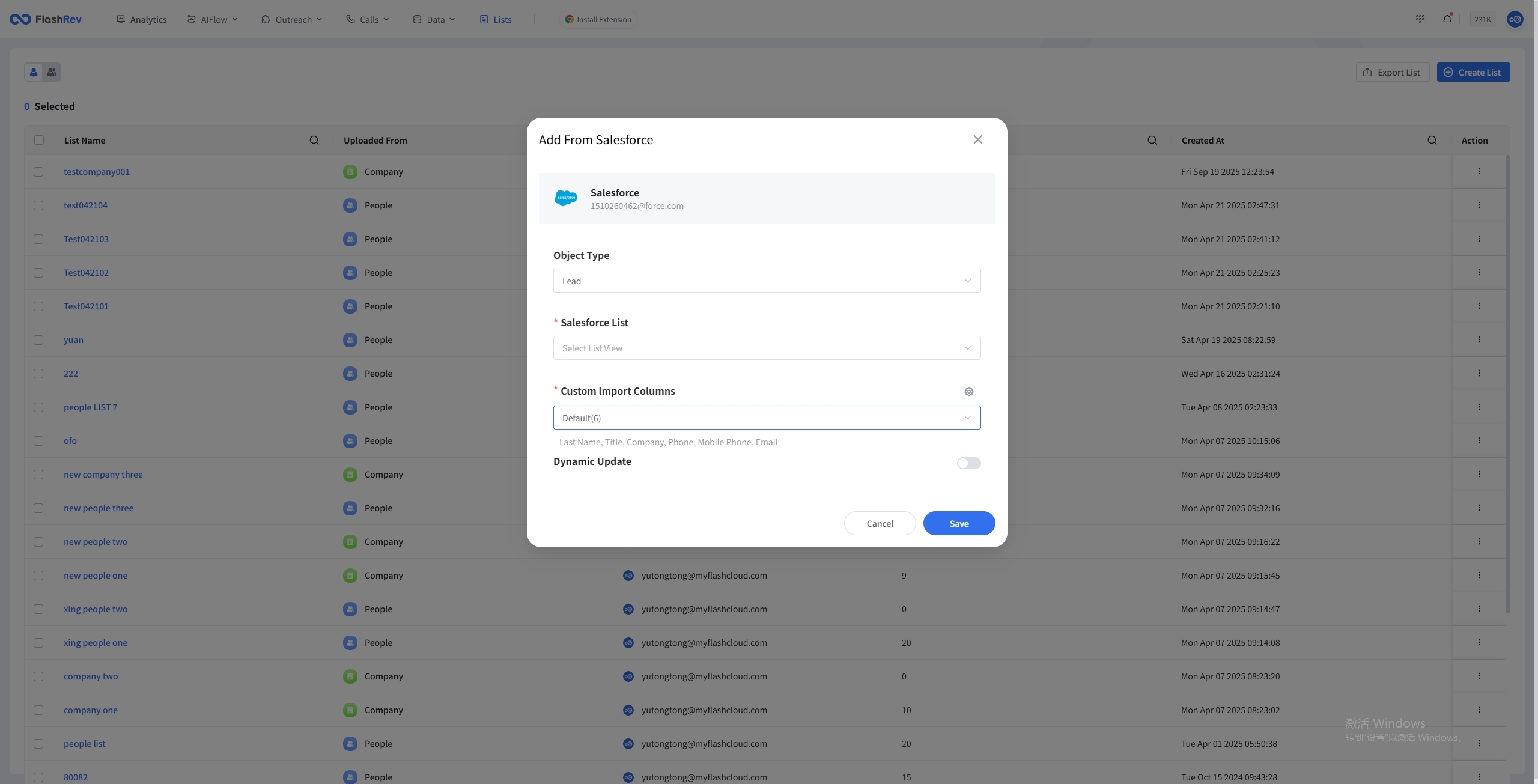
Task: Check the testcompany001 row checkbox
Action: 38,172
